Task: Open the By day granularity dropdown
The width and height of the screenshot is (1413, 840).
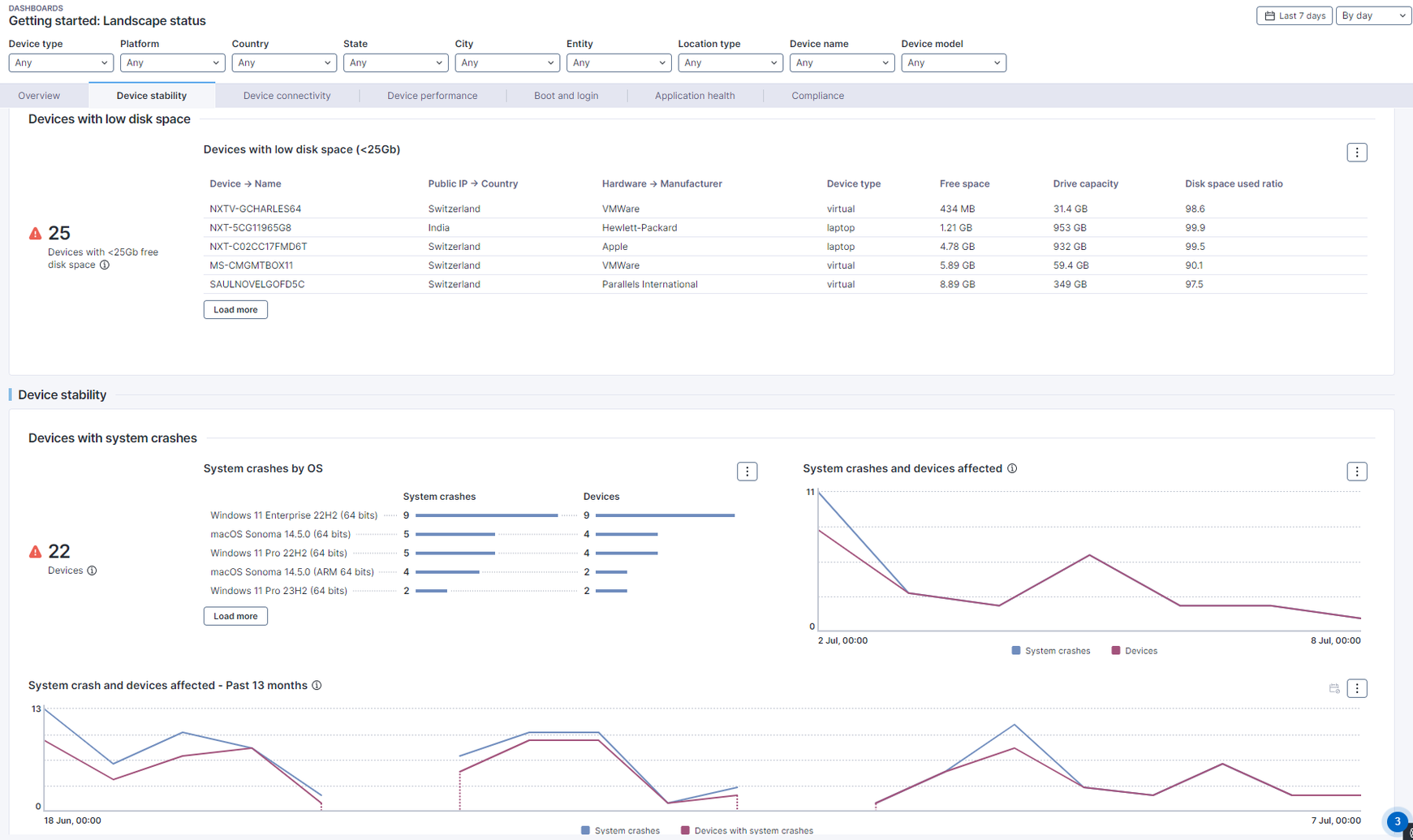Action: point(1372,15)
